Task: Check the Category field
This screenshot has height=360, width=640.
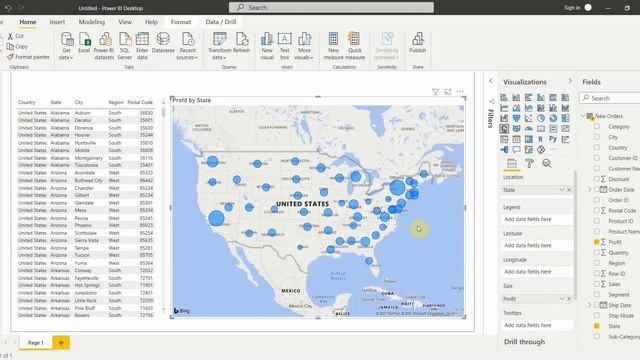Action: pos(597,127)
